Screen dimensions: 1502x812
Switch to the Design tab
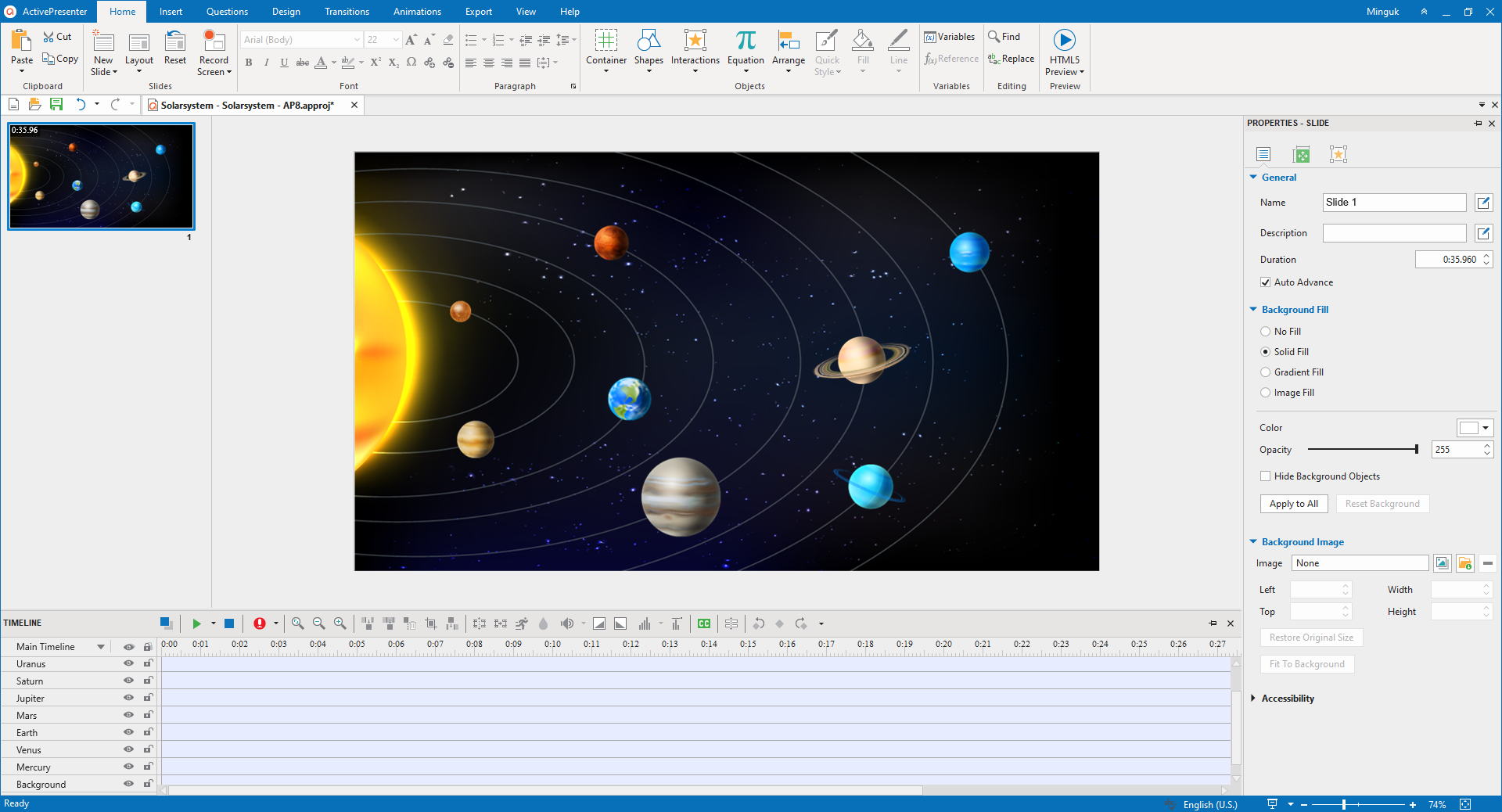tap(286, 12)
